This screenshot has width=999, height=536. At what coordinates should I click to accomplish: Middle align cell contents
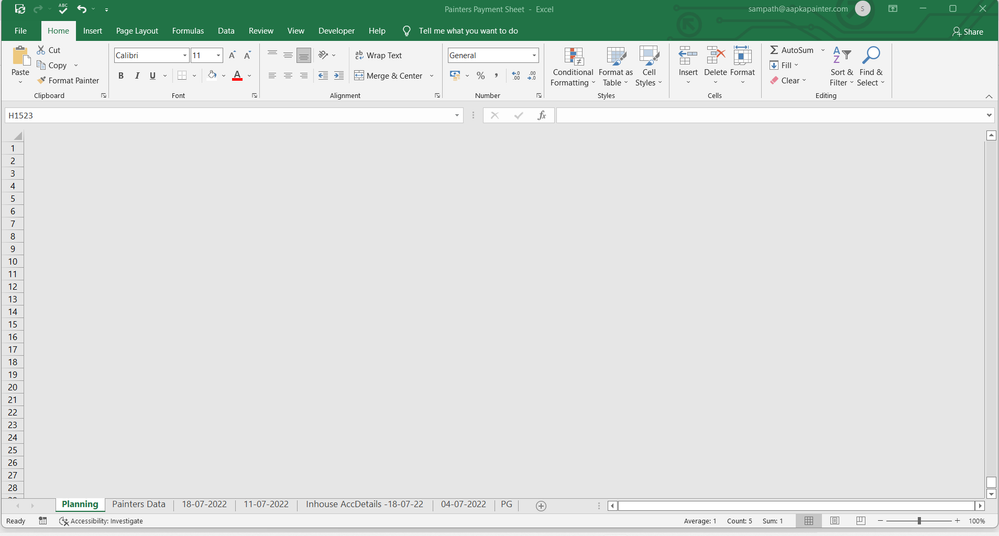pyautogui.click(x=288, y=55)
